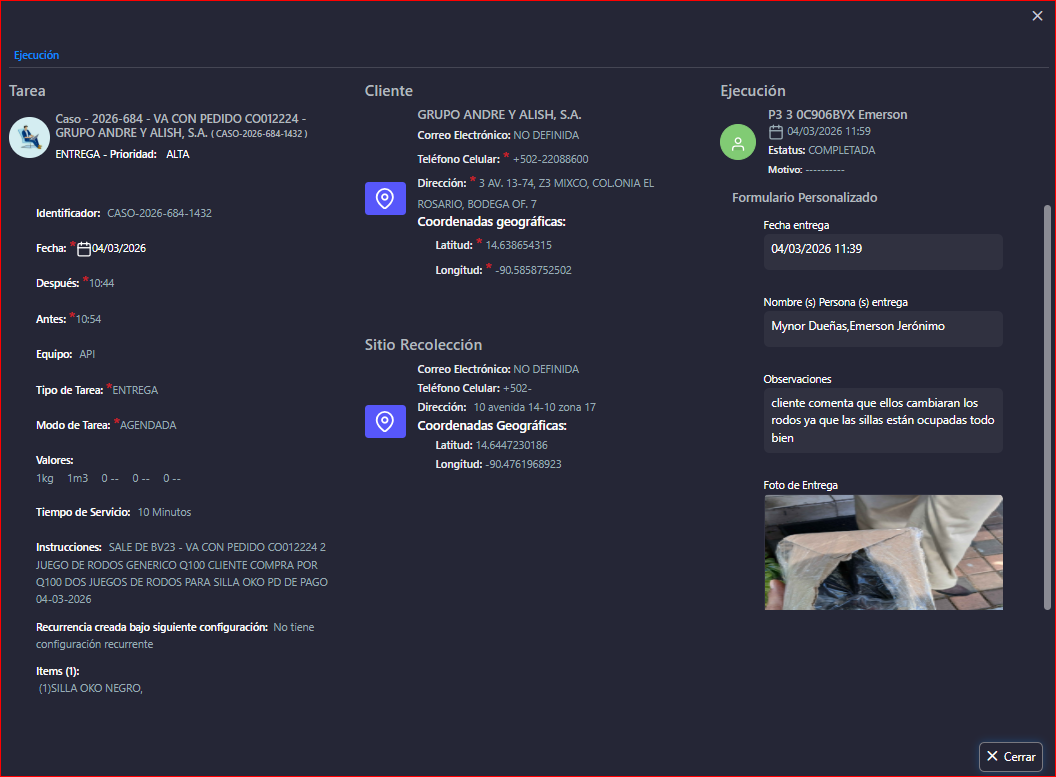Open the calendar icon beside Fecha
The image size is (1056, 777).
(x=84, y=249)
